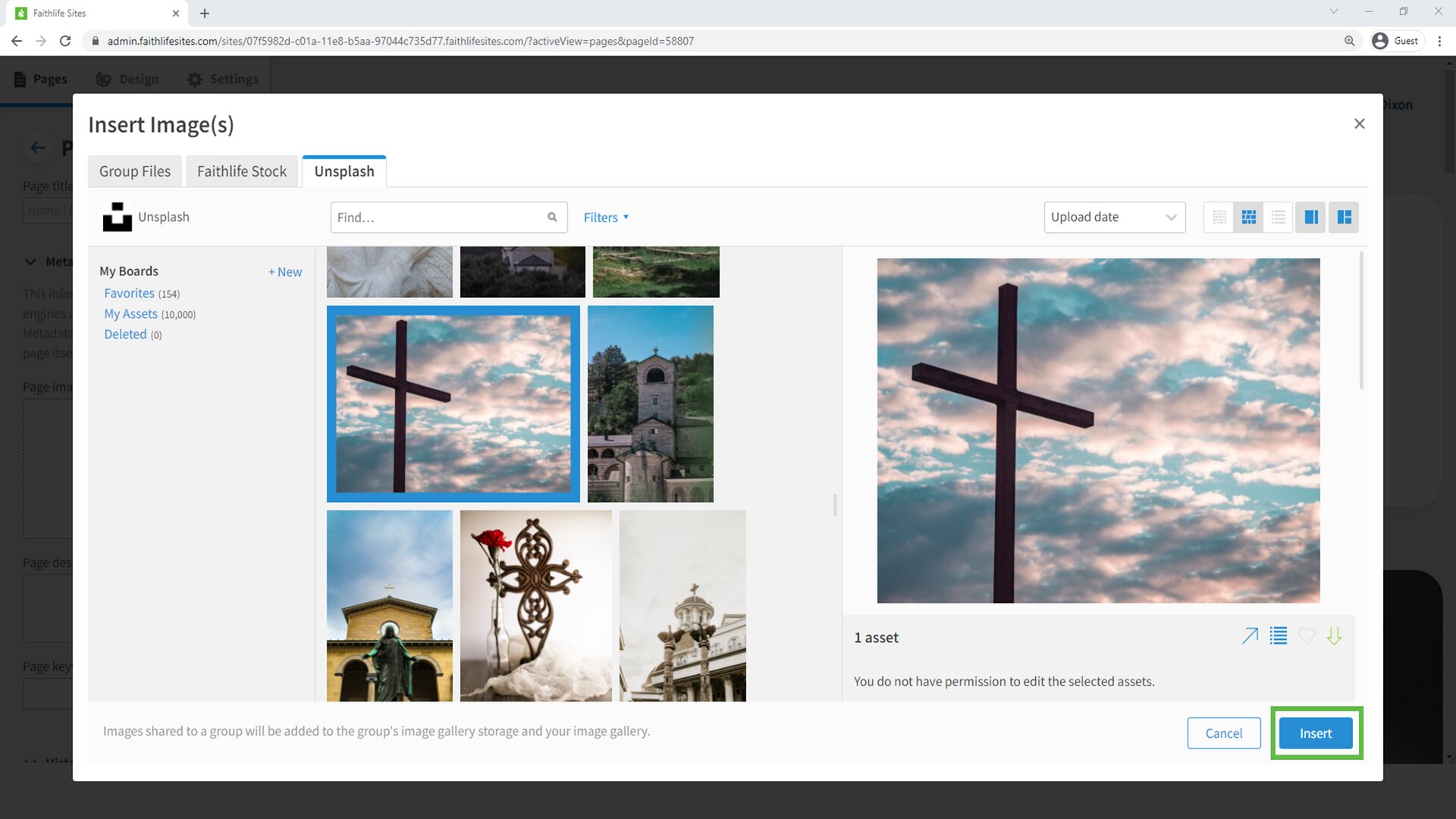Click the browser forward arrow
Image resolution: width=1456 pixels, height=819 pixels.
coord(41,41)
